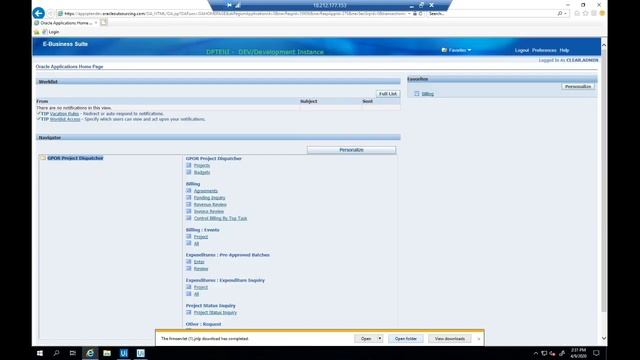Open a new browser tab
Screen dimensions: 640x360
(104, 22)
